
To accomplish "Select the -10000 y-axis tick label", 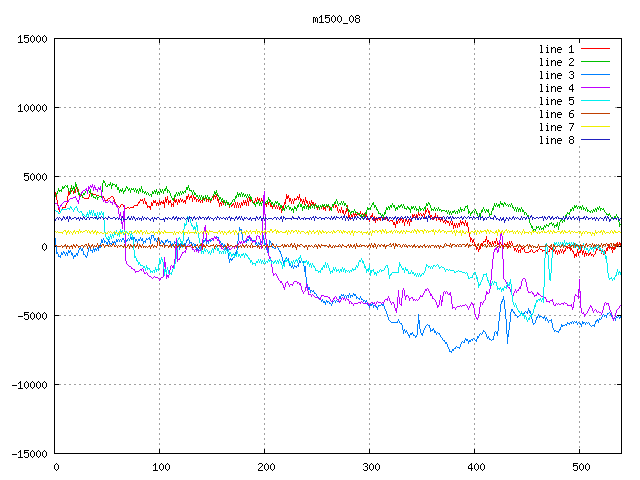I will [29, 385].
